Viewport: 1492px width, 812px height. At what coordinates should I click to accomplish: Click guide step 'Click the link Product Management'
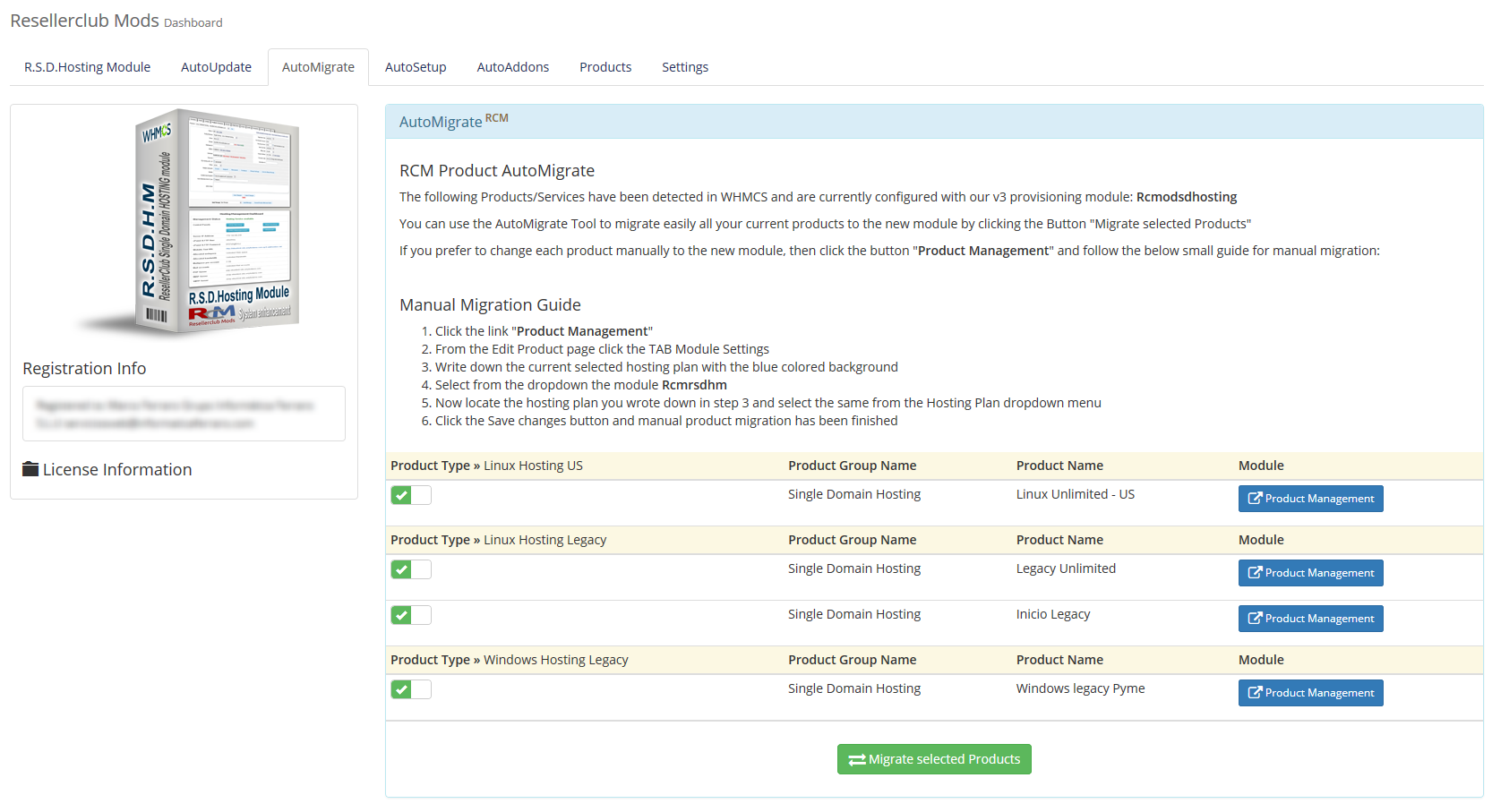point(544,331)
